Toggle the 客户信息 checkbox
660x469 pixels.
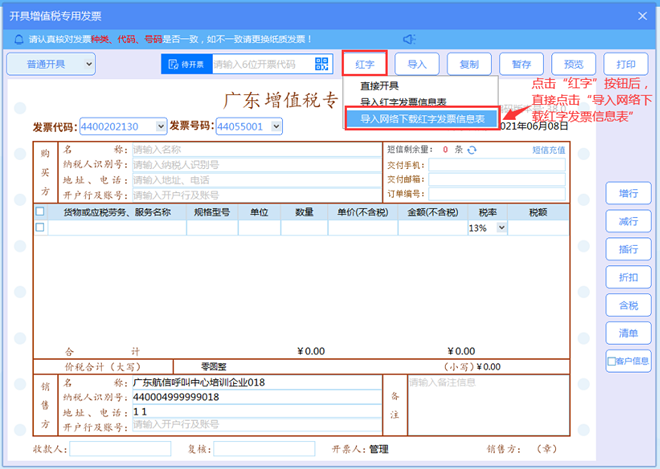click(x=612, y=361)
